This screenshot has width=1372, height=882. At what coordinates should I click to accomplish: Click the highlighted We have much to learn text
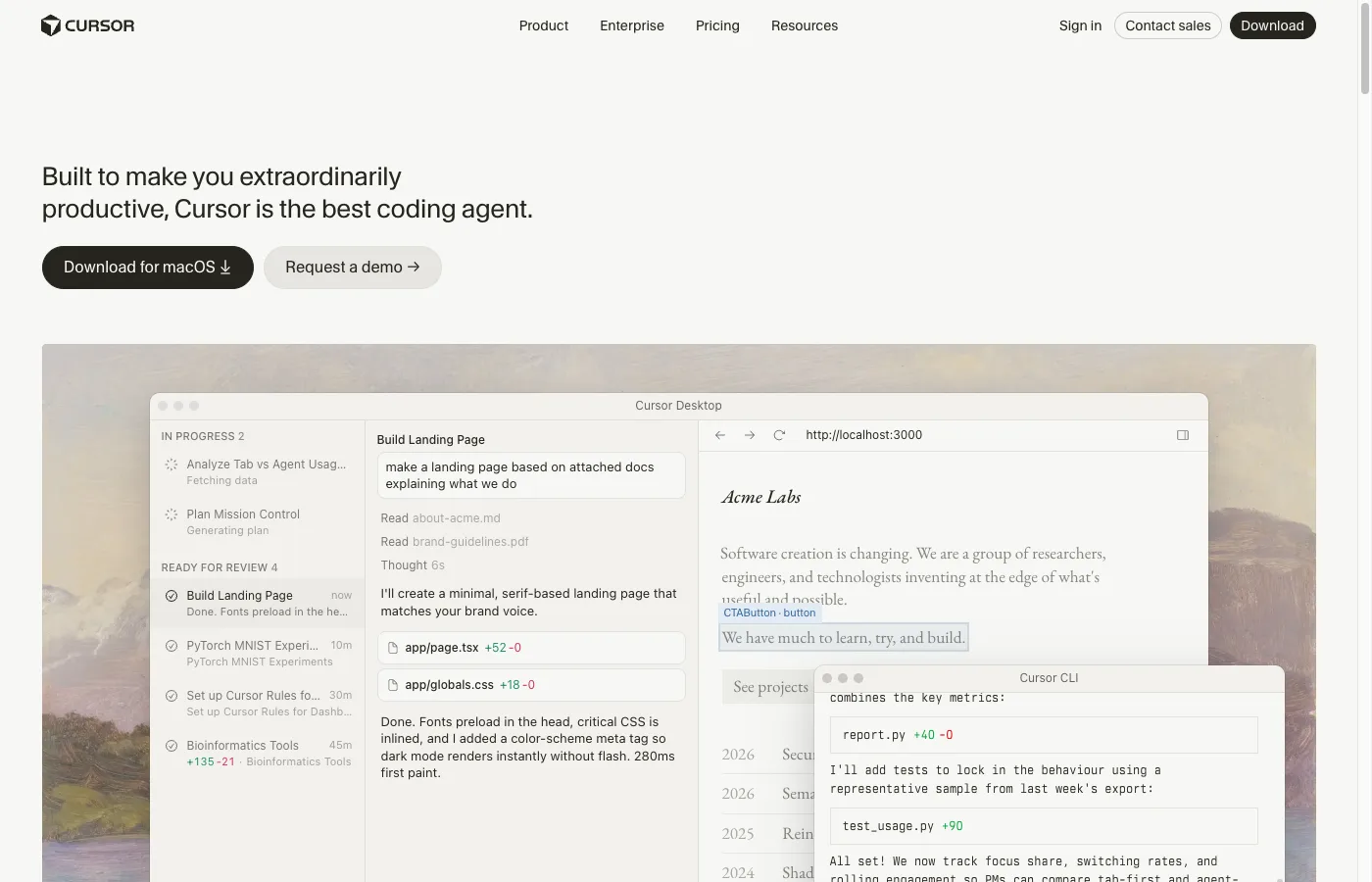coord(843,638)
